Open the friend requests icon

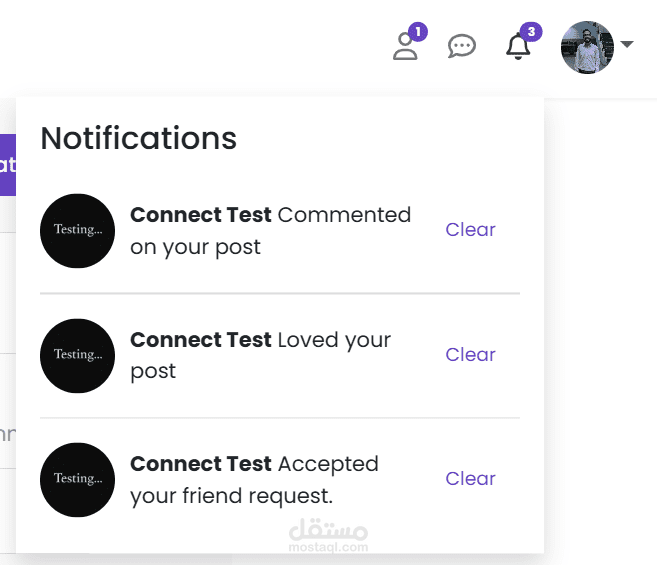tap(405, 47)
